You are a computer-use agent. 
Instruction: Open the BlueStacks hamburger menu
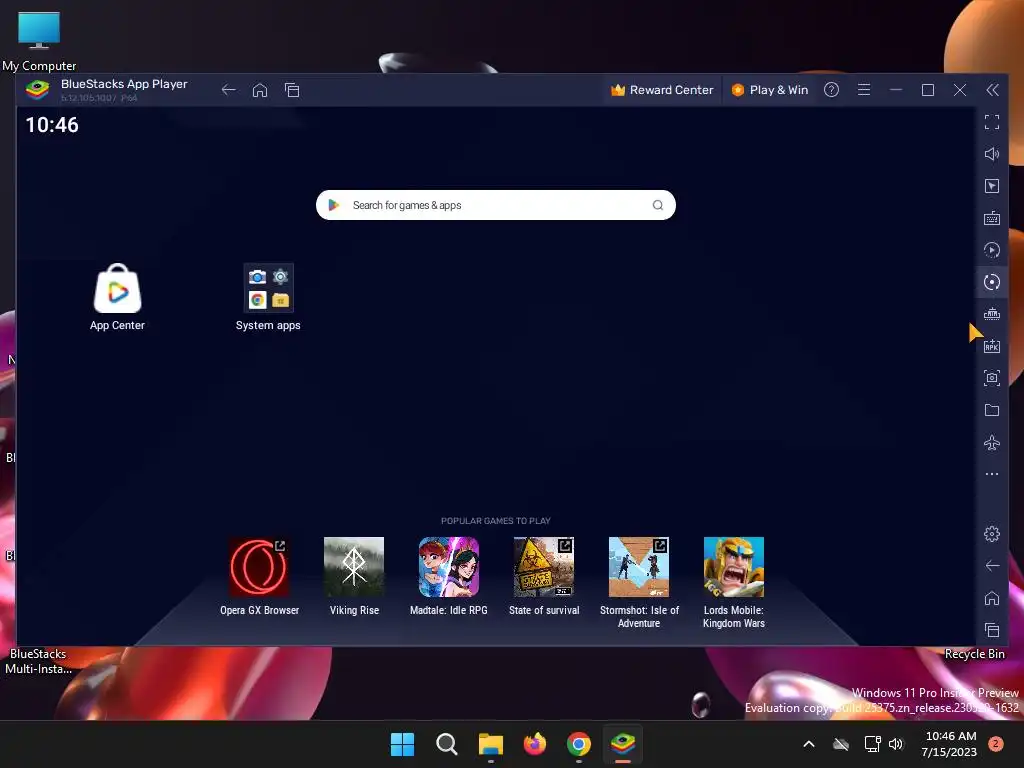pos(864,90)
